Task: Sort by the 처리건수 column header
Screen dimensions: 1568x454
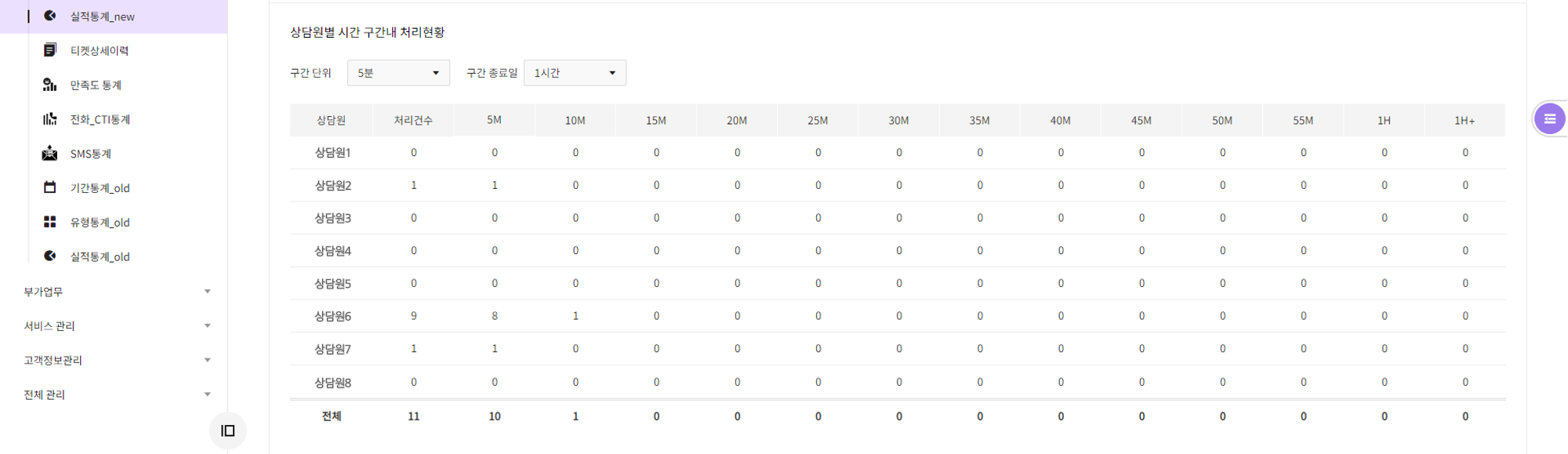Action: (413, 121)
